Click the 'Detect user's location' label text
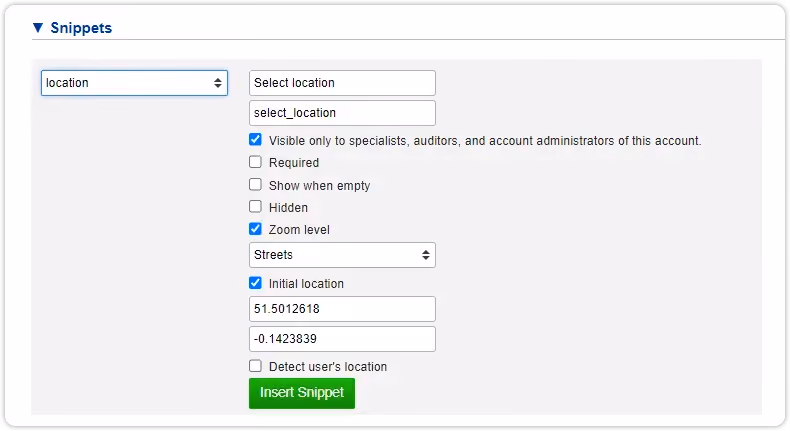 point(328,366)
